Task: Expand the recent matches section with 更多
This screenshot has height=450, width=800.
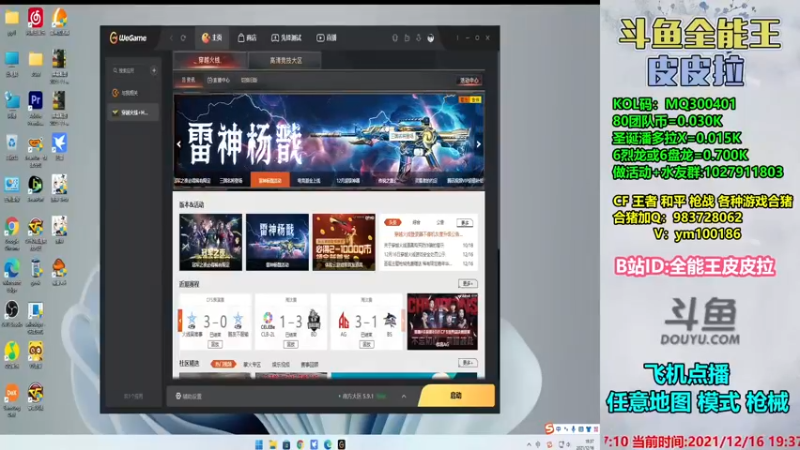Action: [x=467, y=284]
